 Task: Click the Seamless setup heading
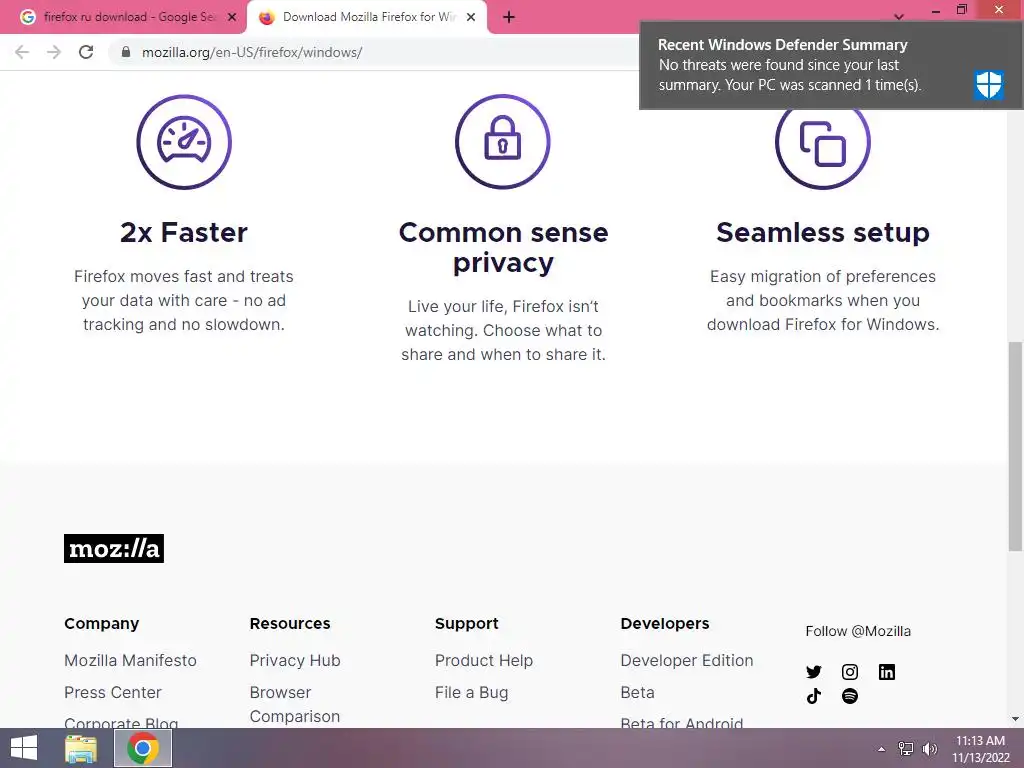823,232
